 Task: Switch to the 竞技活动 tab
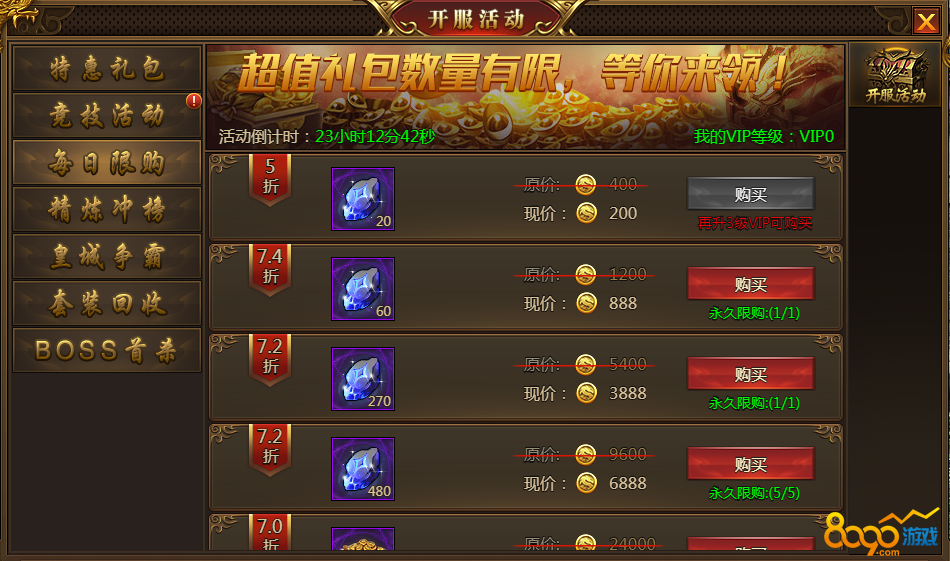[107, 115]
